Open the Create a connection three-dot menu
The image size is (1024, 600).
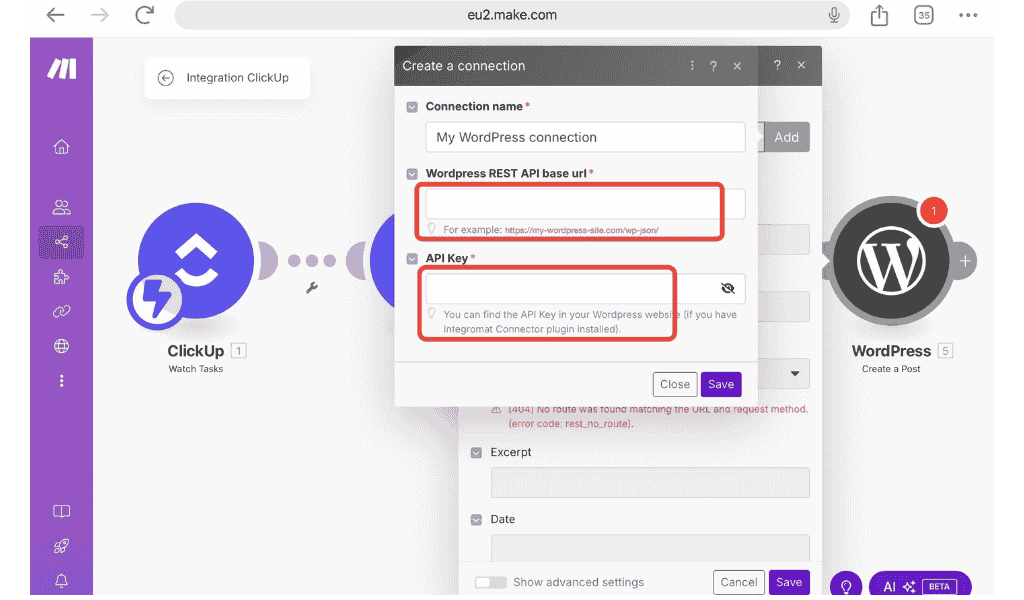tap(692, 66)
